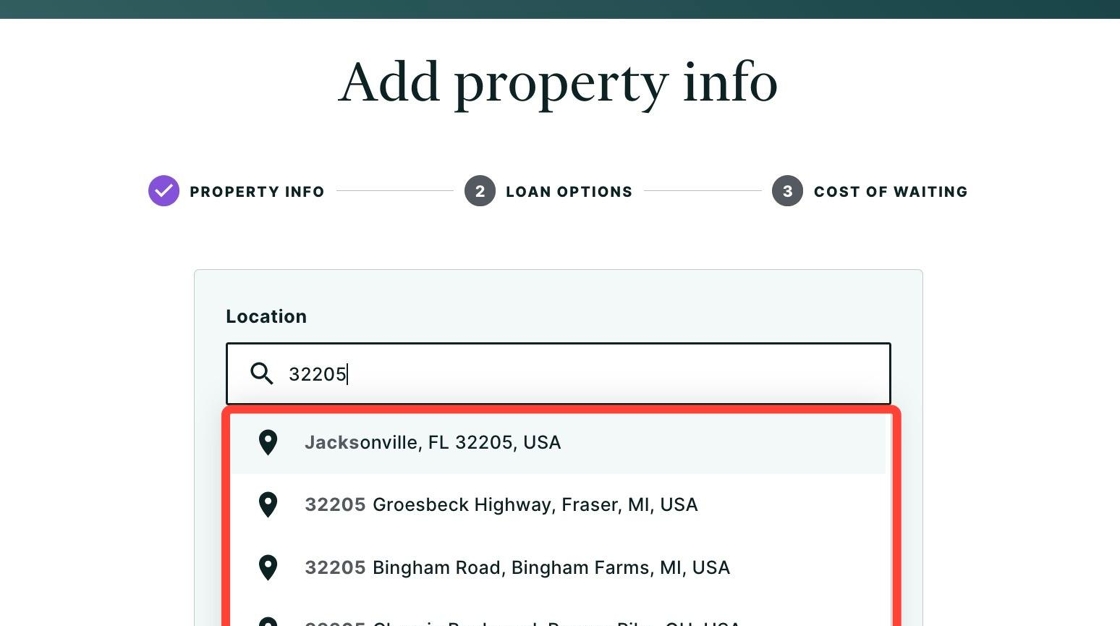The image size is (1120, 626).
Task: Click the step 3 circle icon
Action: click(787, 191)
